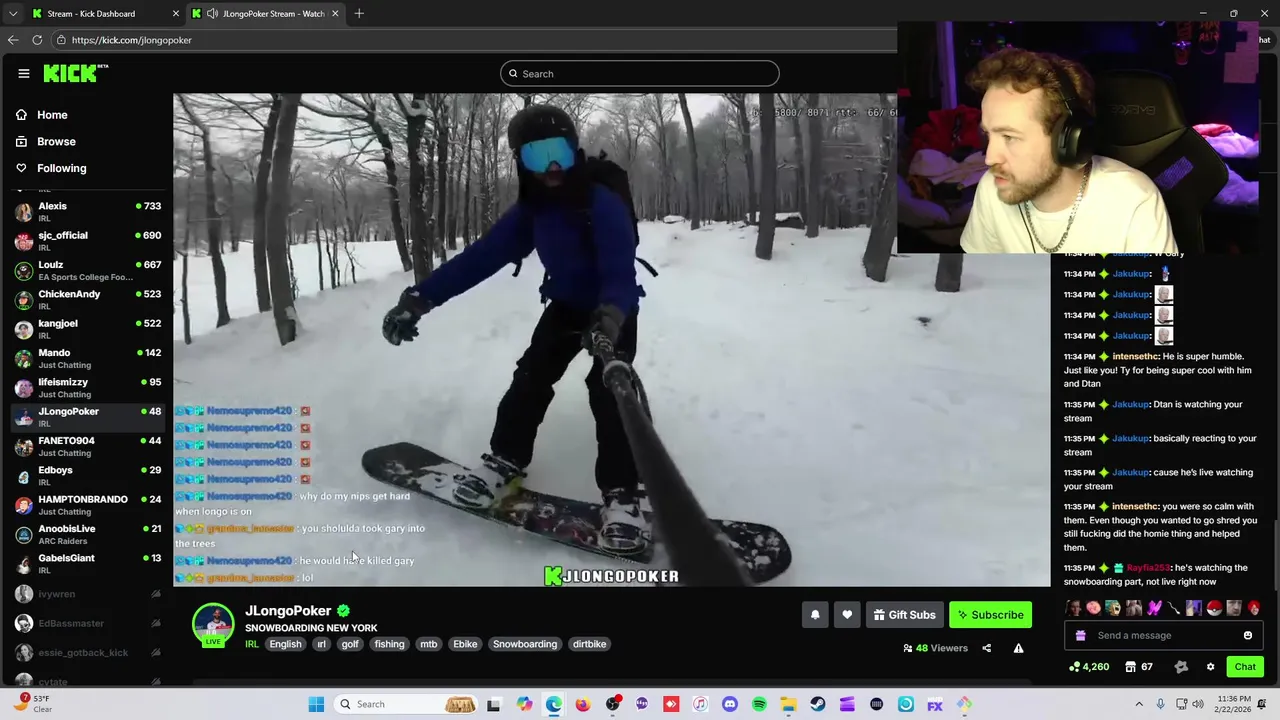The image size is (1280, 720).
Task: Open the emoji picker in chat box
Action: [1247, 635]
